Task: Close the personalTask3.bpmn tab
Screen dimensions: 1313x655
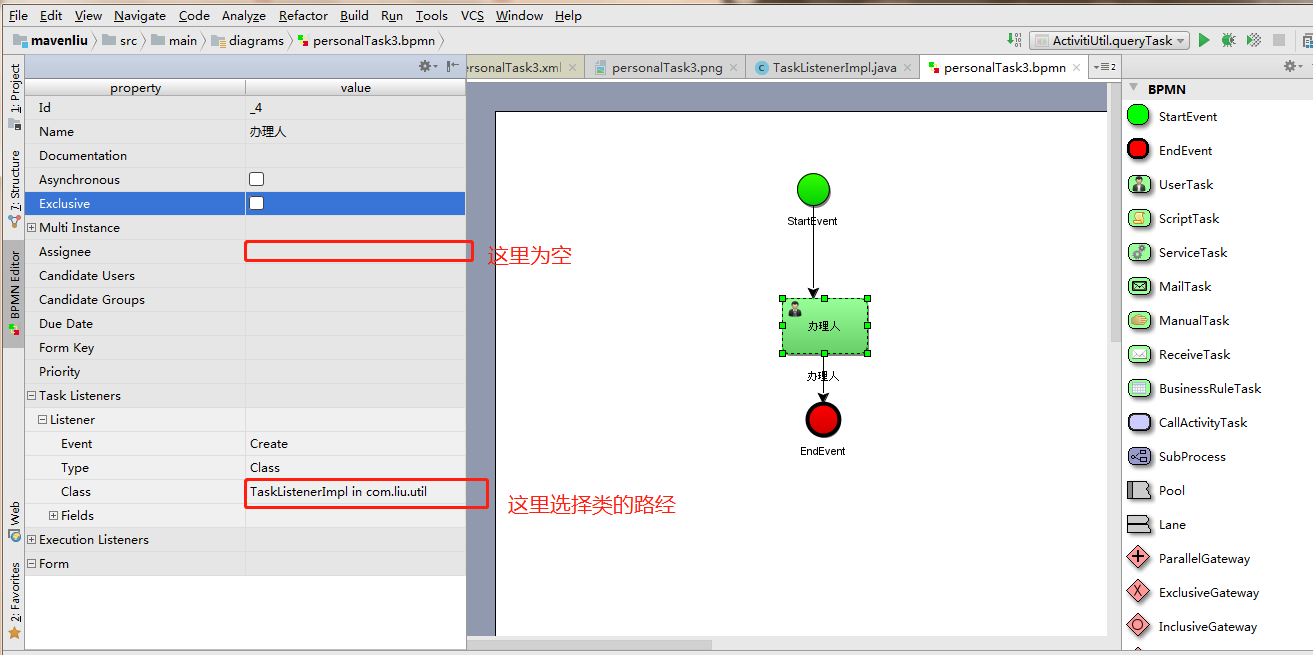Action: (x=1076, y=68)
